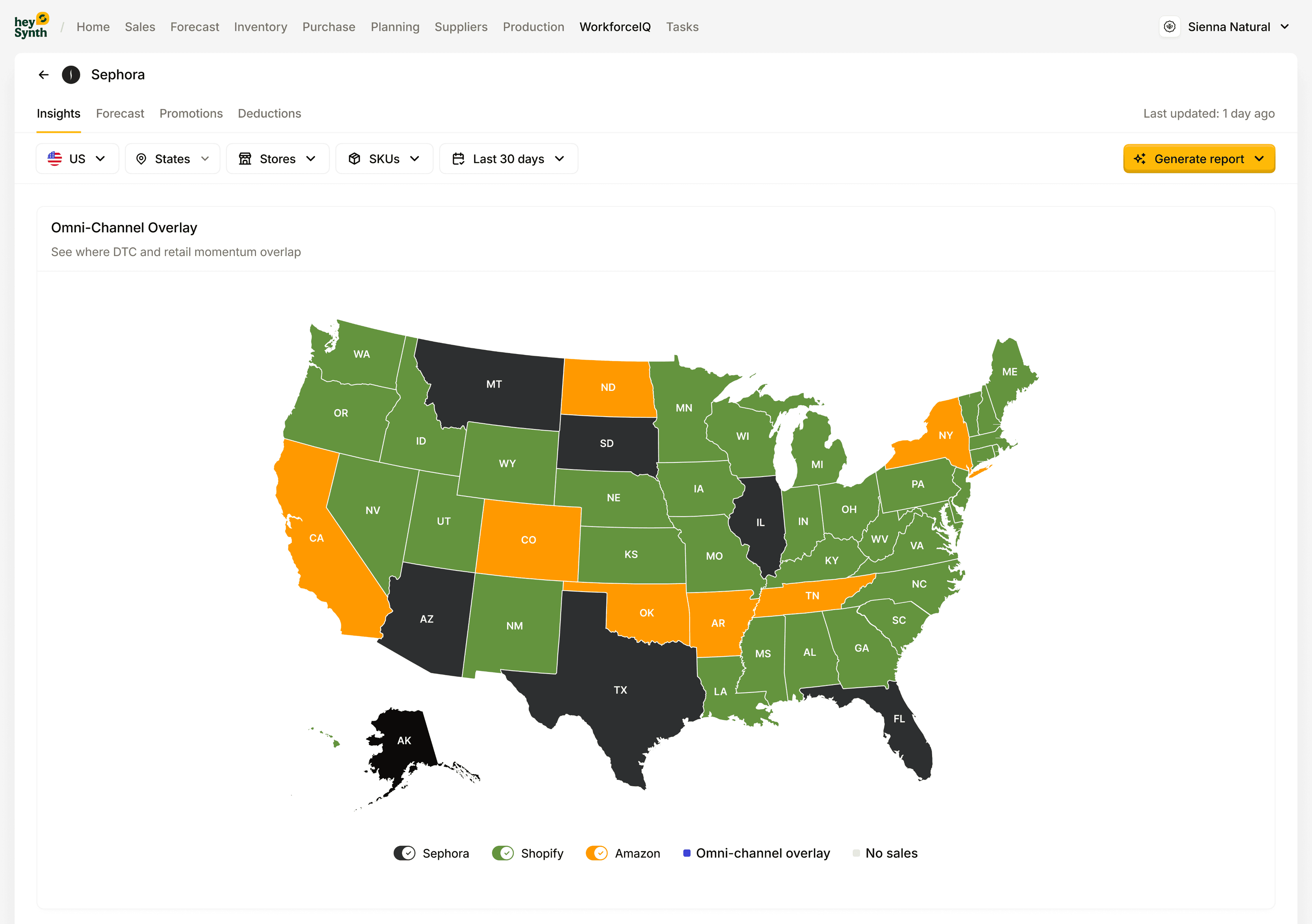Click the heySynth logo
Viewport: 1312px width, 924px height.
pos(31,26)
